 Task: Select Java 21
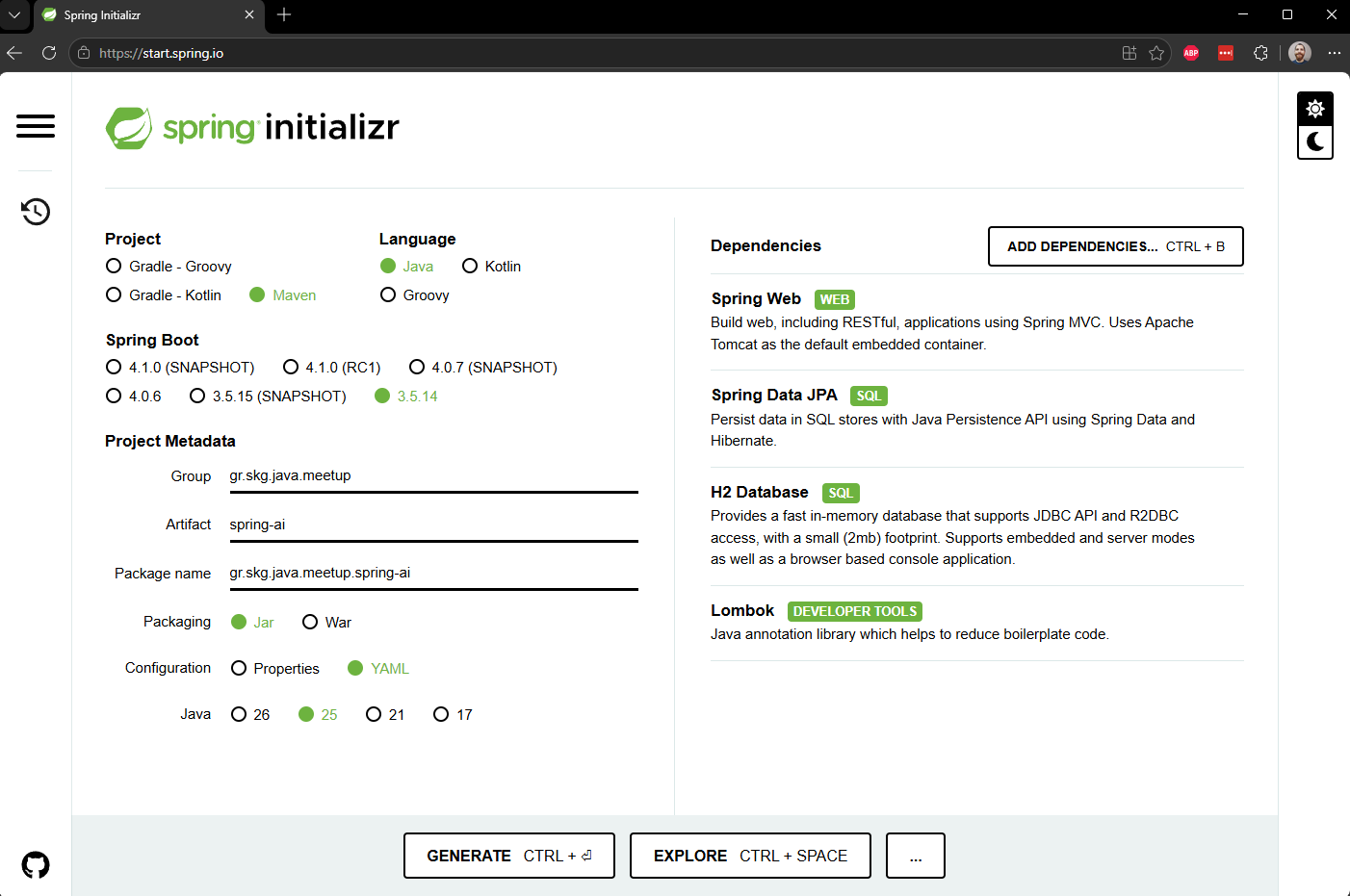pyautogui.click(x=385, y=715)
